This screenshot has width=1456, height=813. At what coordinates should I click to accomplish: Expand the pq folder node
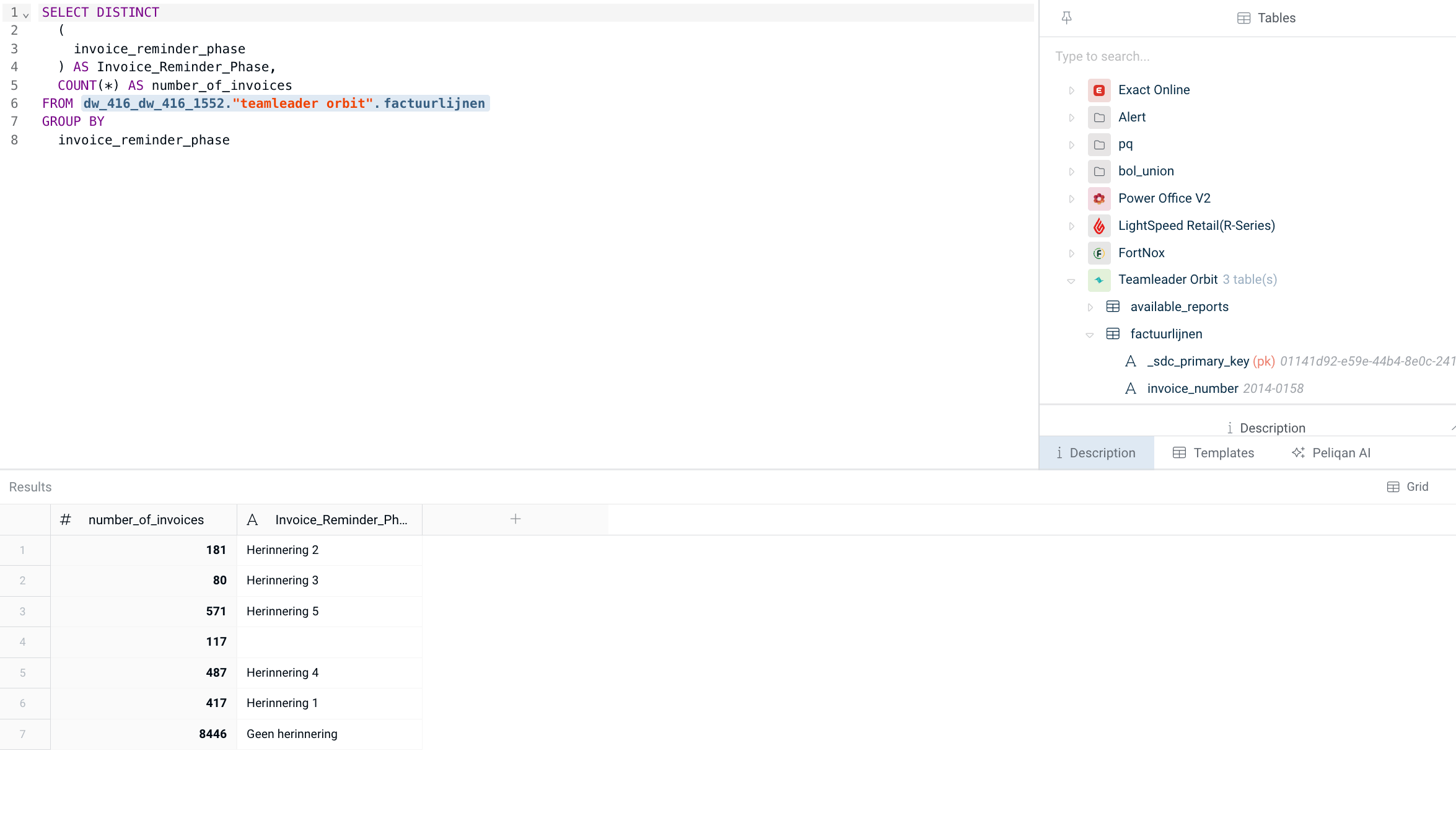[1071, 145]
